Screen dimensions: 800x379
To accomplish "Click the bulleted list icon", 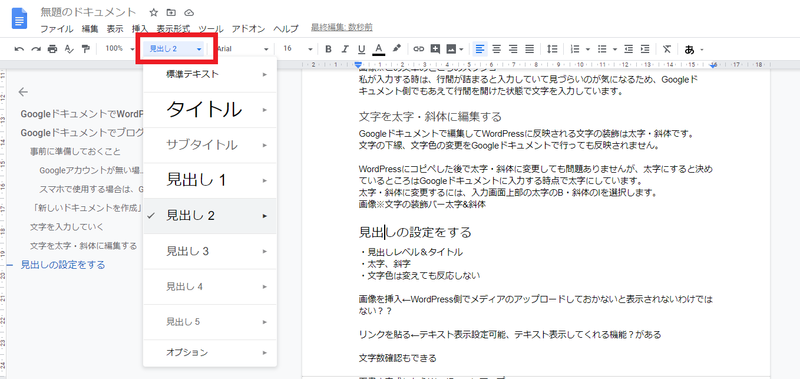I will 602,49.
